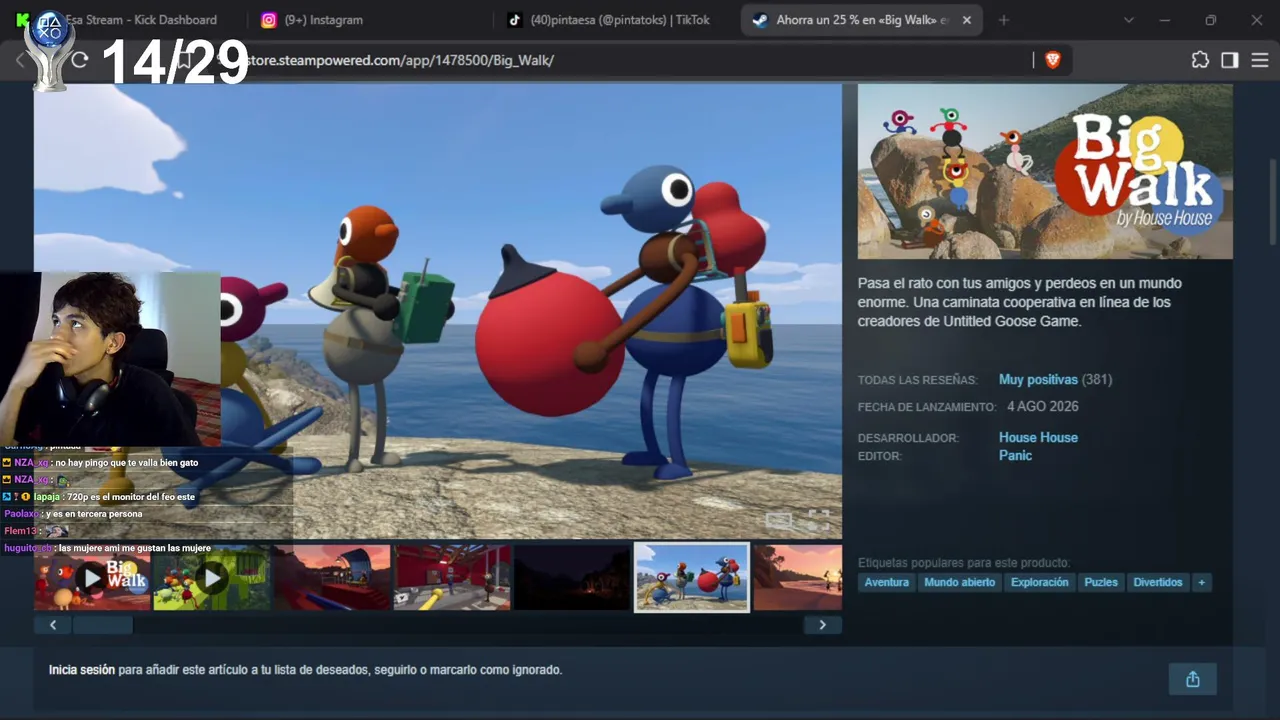Screen dimensions: 1280x720
Task: Click the game description paragraph text
Action: (1020, 302)
